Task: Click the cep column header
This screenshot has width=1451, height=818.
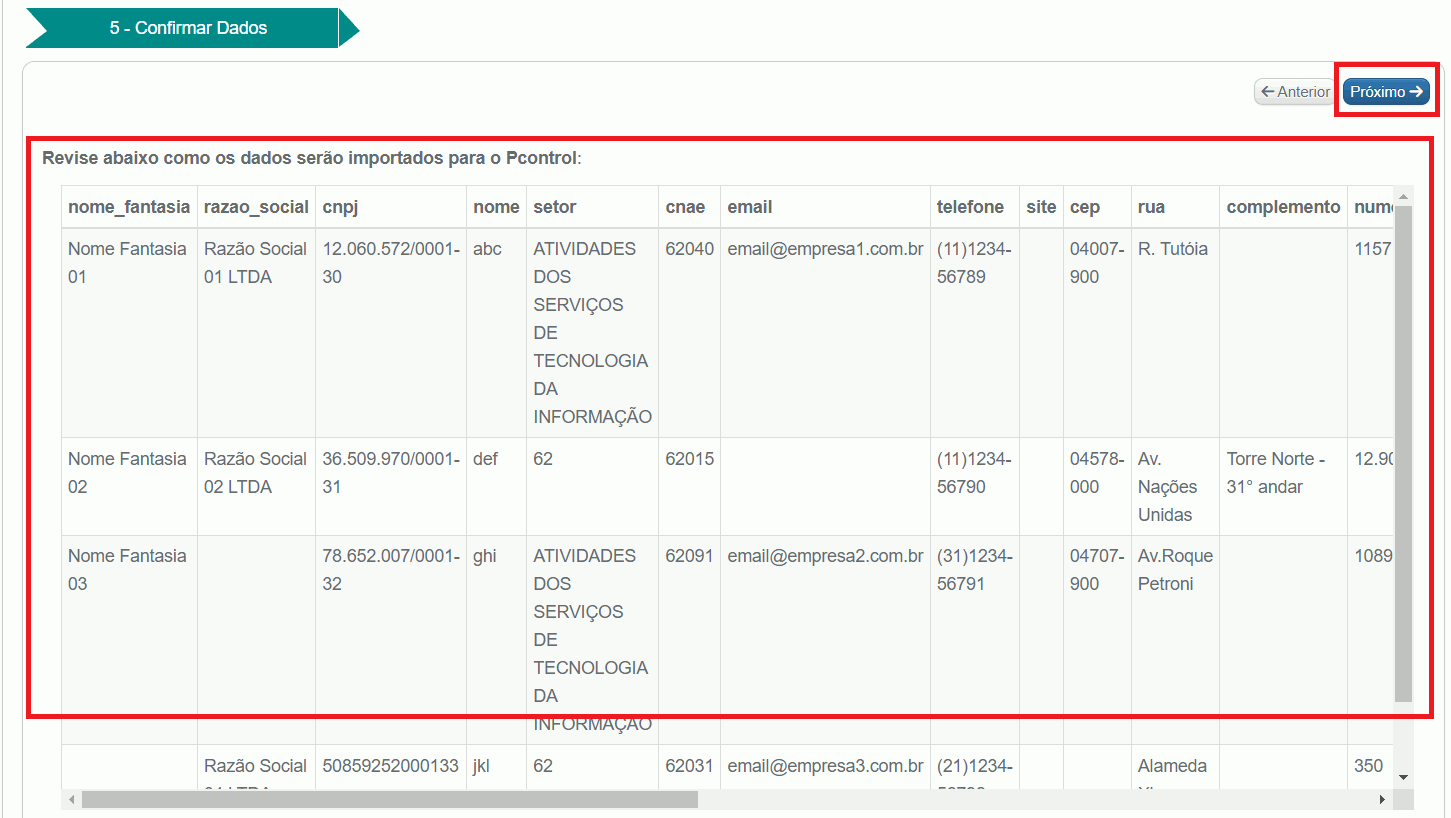Action: click(x=1097, y=207)
